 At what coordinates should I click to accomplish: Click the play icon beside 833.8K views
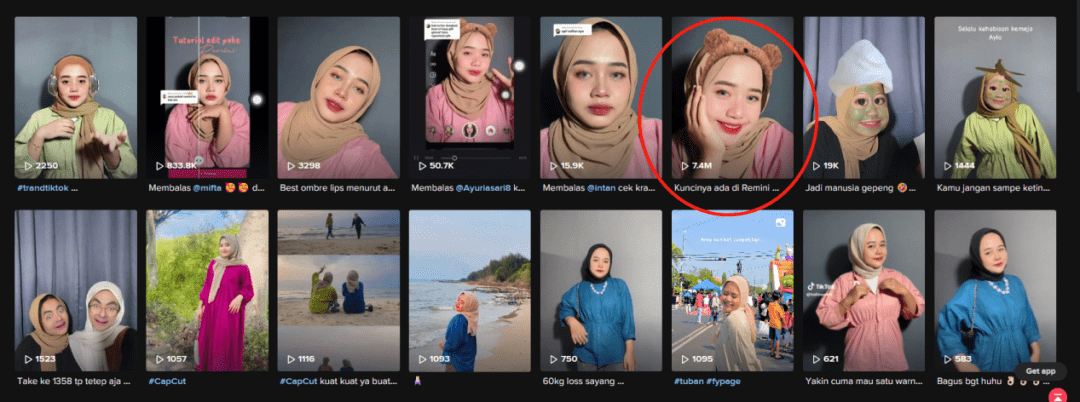160,166
